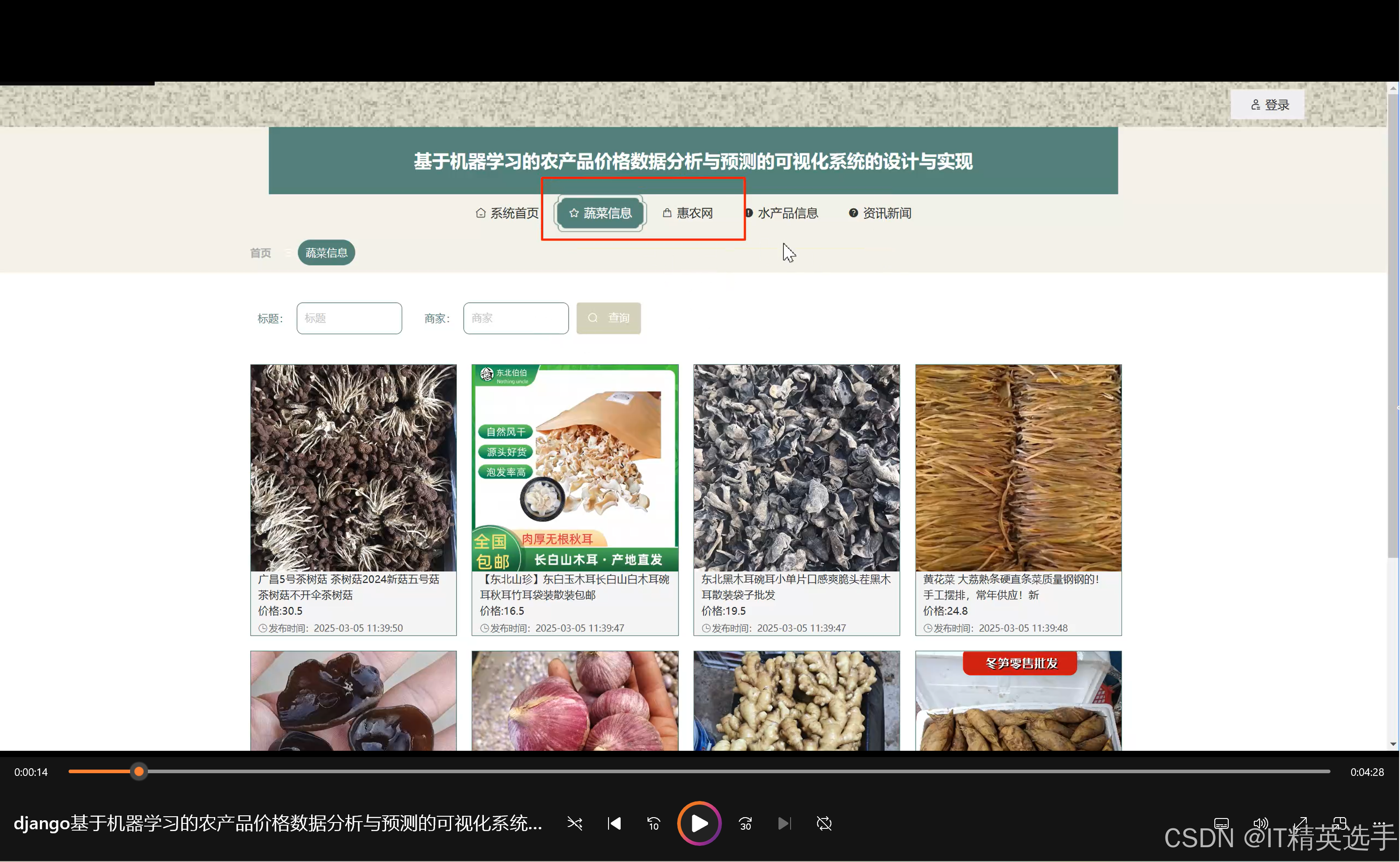Click the 登录 login button
Screen dimensions: 1400x862
pos(1267,104)
